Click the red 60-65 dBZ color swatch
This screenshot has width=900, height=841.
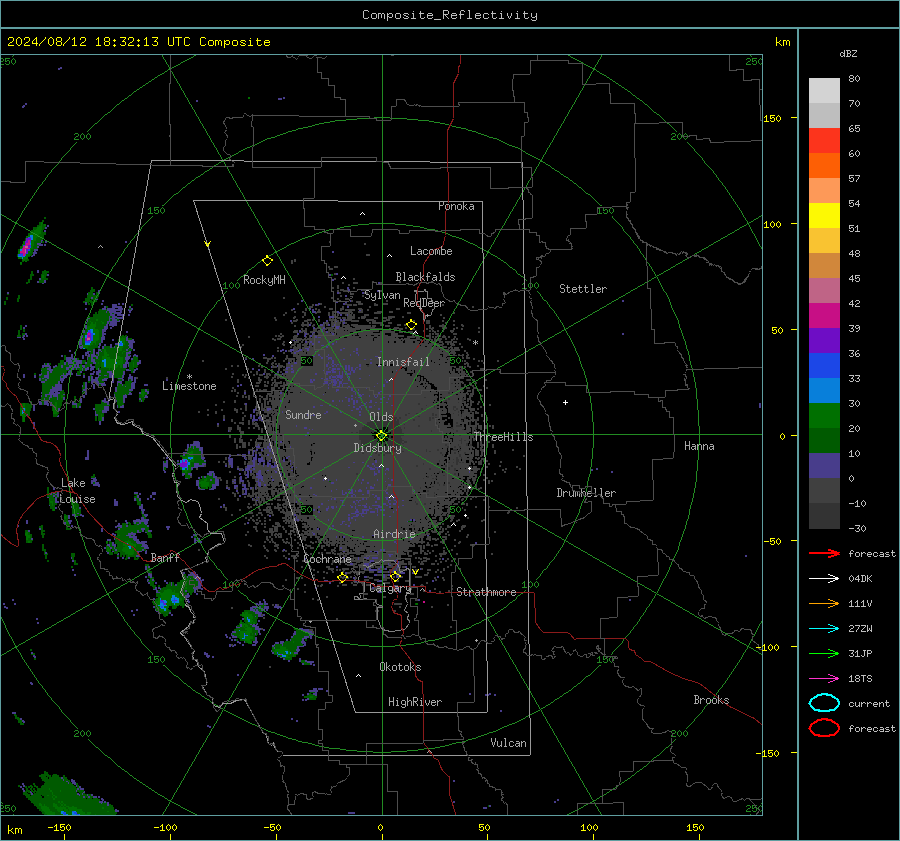(x=824, y=141)
